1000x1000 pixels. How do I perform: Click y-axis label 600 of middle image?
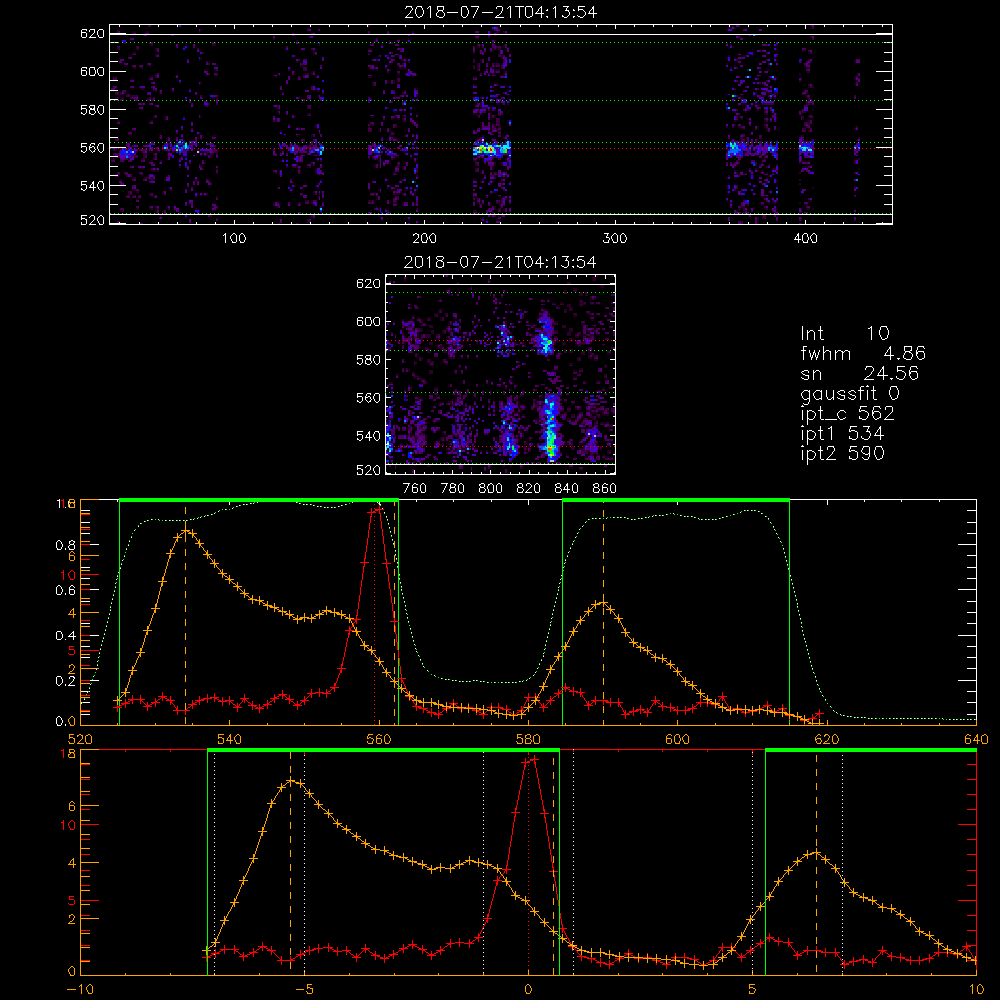point(368,321)
